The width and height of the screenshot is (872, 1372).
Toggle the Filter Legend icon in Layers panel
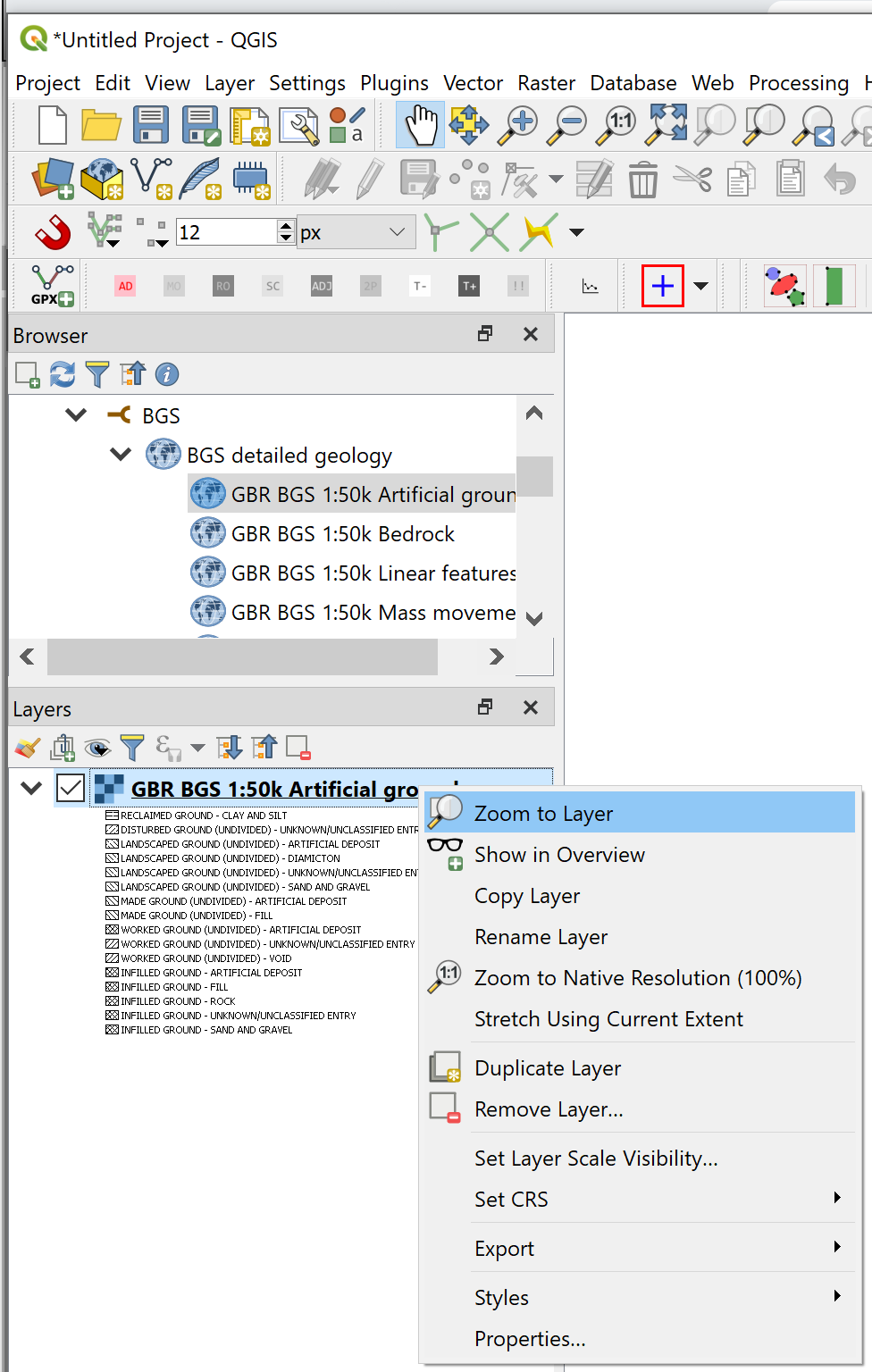[132, 747]
